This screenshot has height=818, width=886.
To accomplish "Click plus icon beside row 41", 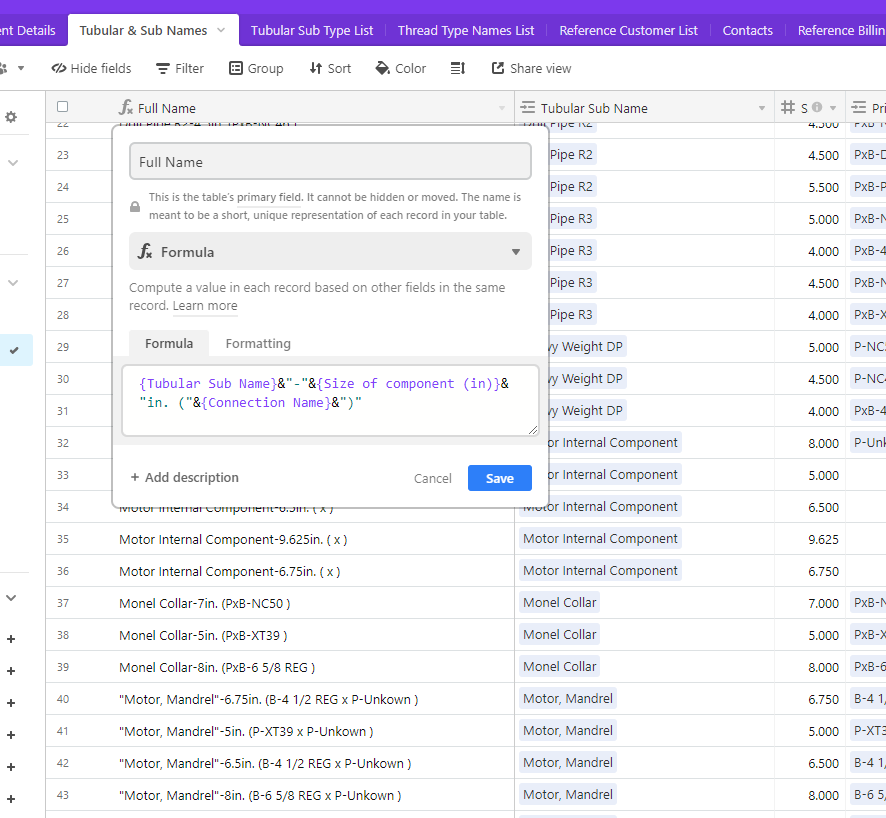I will pyautogui.click(x=11, y=735).
